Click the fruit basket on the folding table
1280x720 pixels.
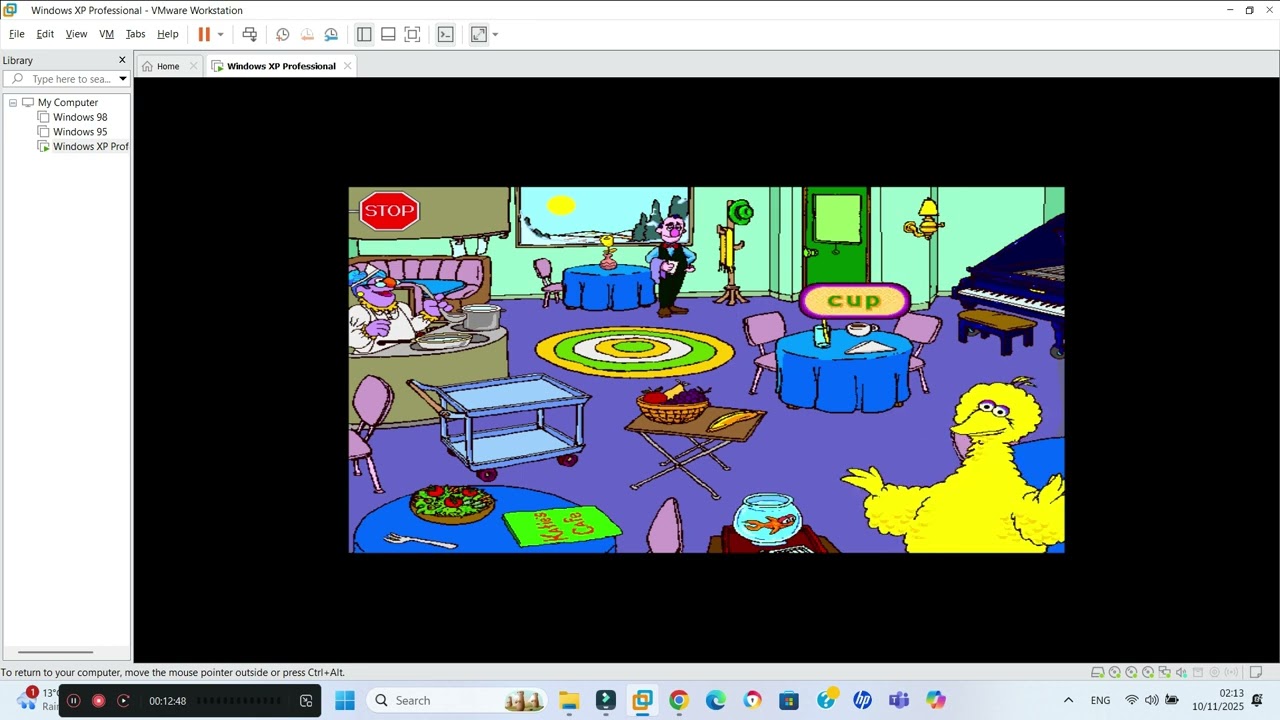pyautogui.click(x=672, y=403)
